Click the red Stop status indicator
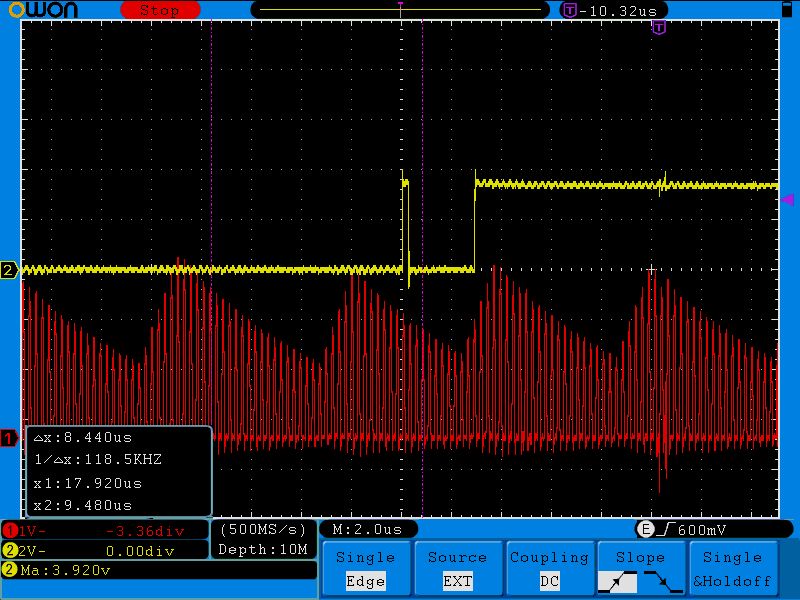 (160, 10)
